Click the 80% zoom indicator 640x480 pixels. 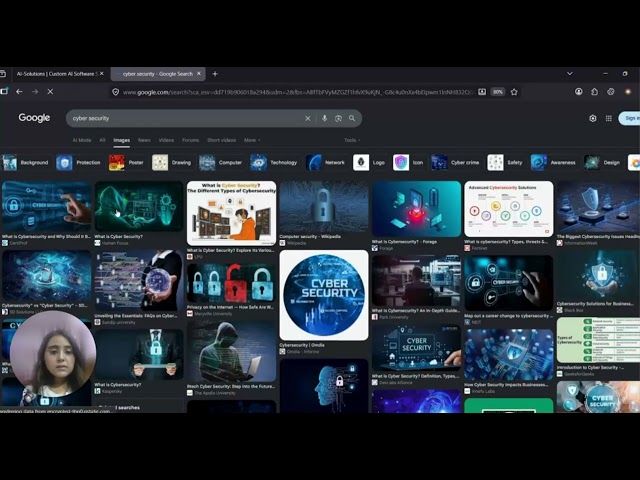pos(498,92)
